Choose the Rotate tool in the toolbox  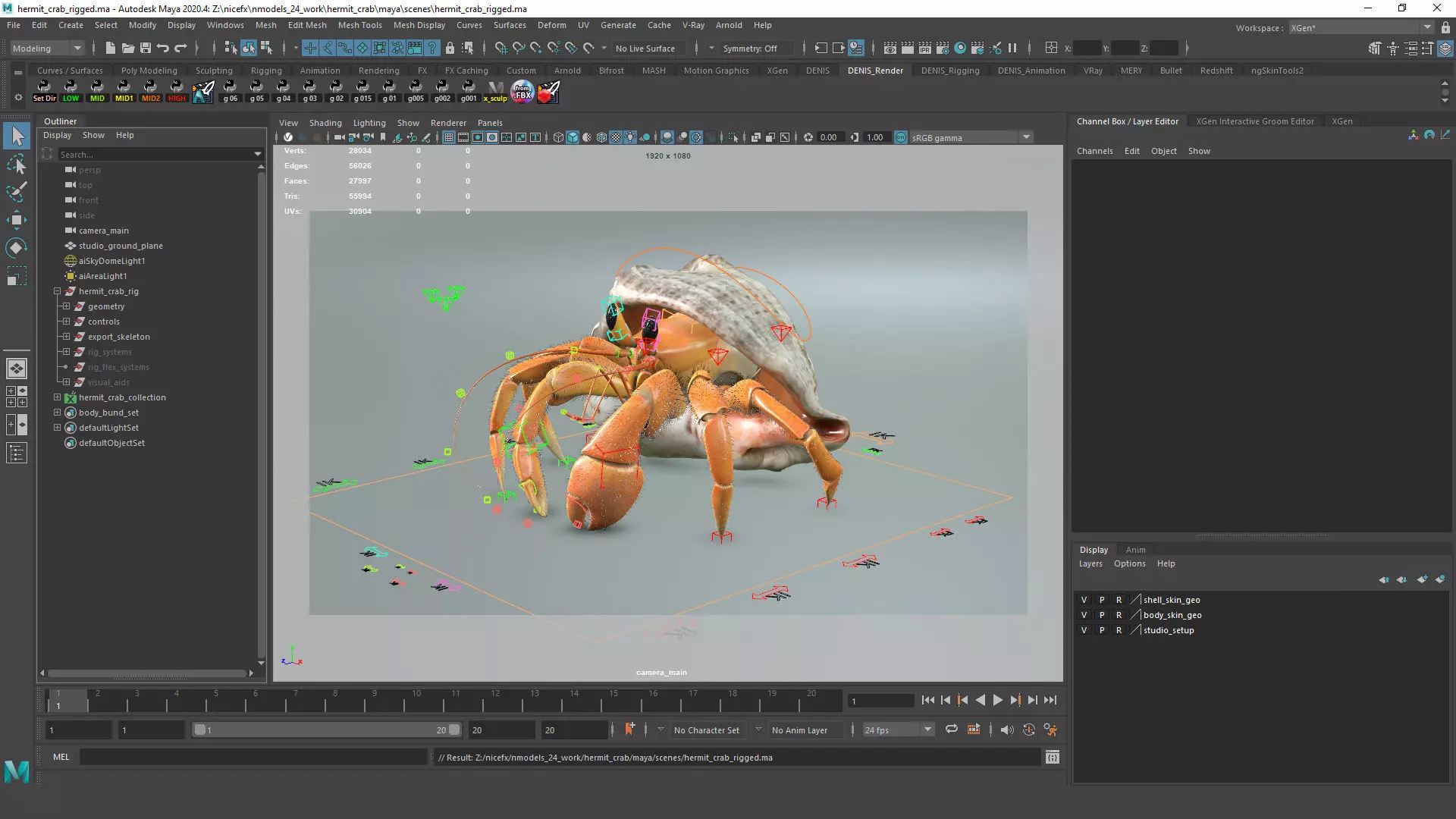coord(17,248)
